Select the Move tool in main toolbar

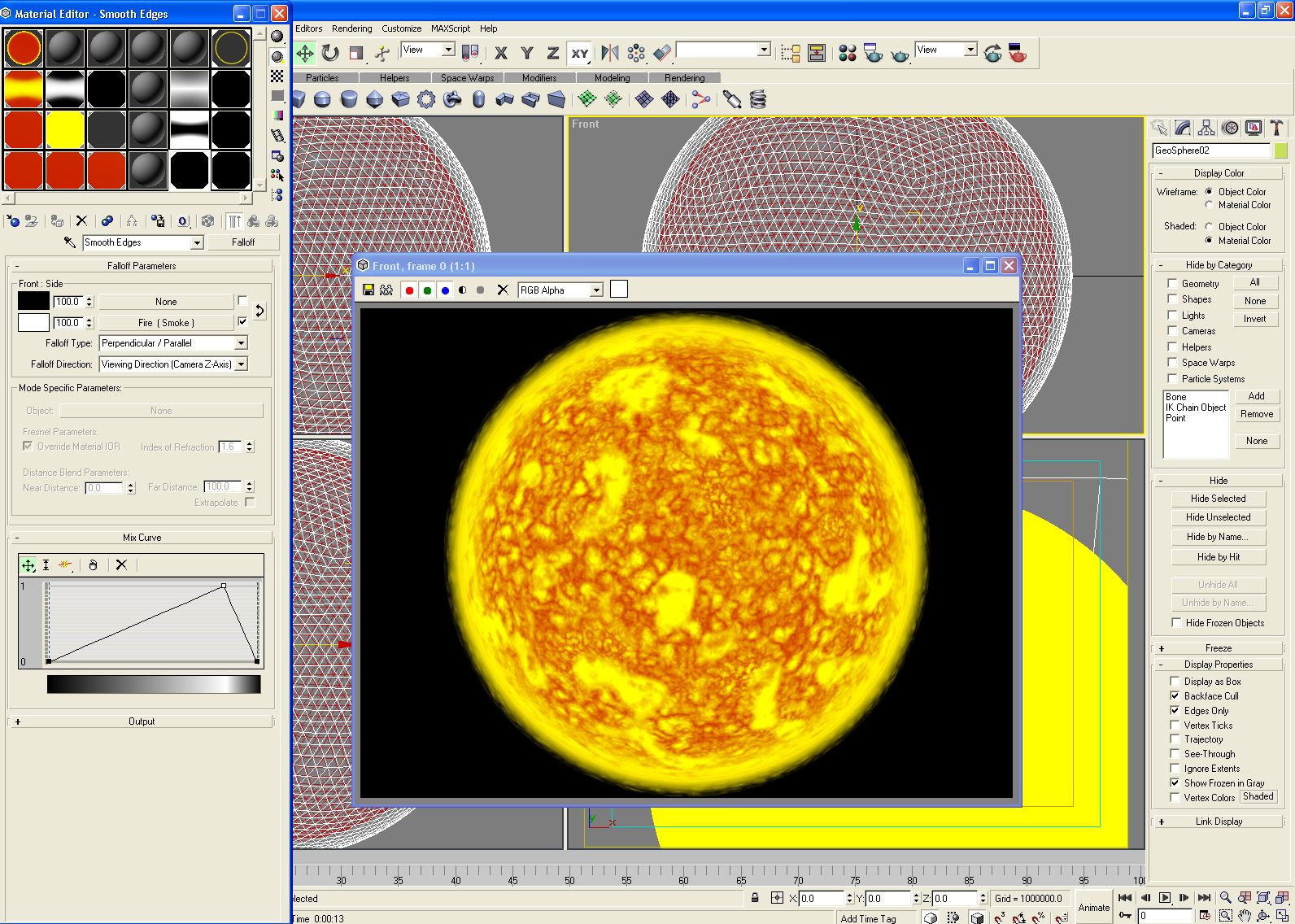[305, 54]
